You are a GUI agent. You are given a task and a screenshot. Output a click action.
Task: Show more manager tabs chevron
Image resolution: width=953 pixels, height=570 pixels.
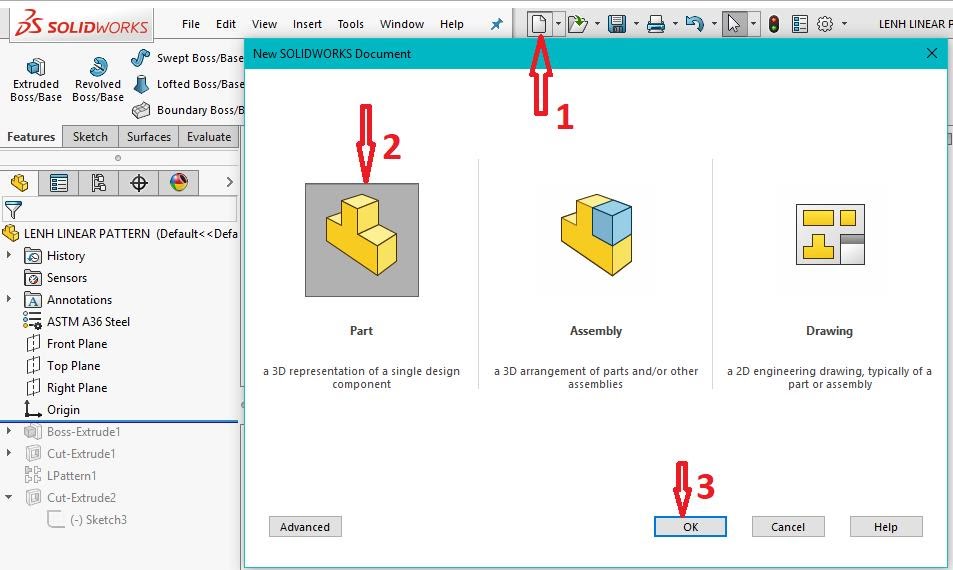[x=229, y=182]
